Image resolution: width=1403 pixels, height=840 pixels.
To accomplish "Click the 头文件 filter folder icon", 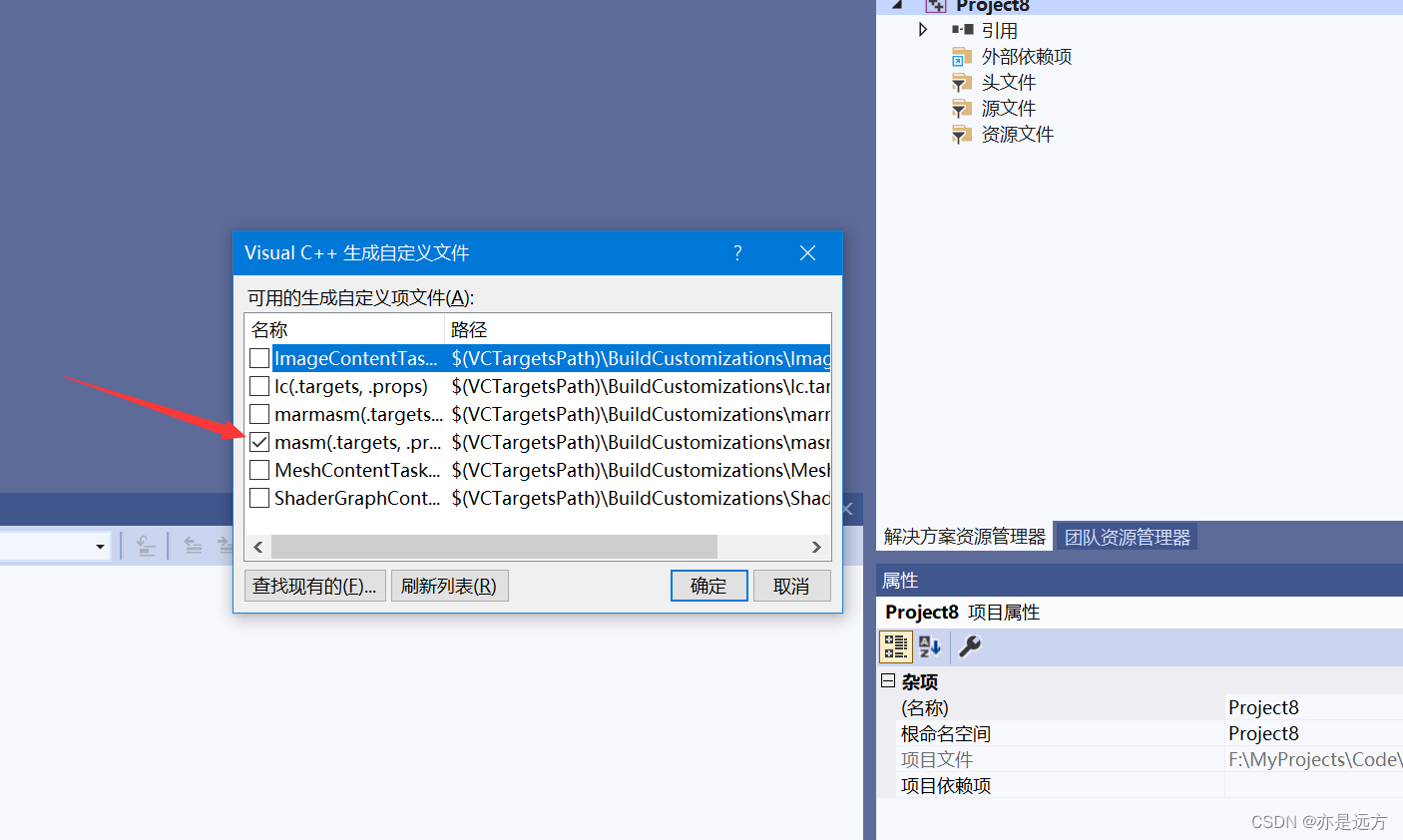I will click(x=962, y=83).
